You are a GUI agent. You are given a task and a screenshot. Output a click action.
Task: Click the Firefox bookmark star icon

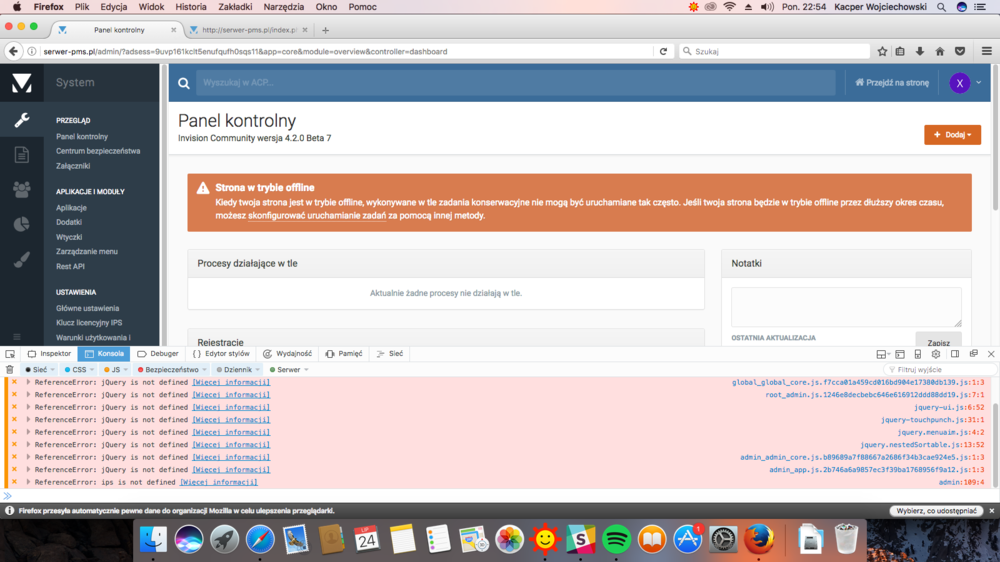tap(882, 51)
